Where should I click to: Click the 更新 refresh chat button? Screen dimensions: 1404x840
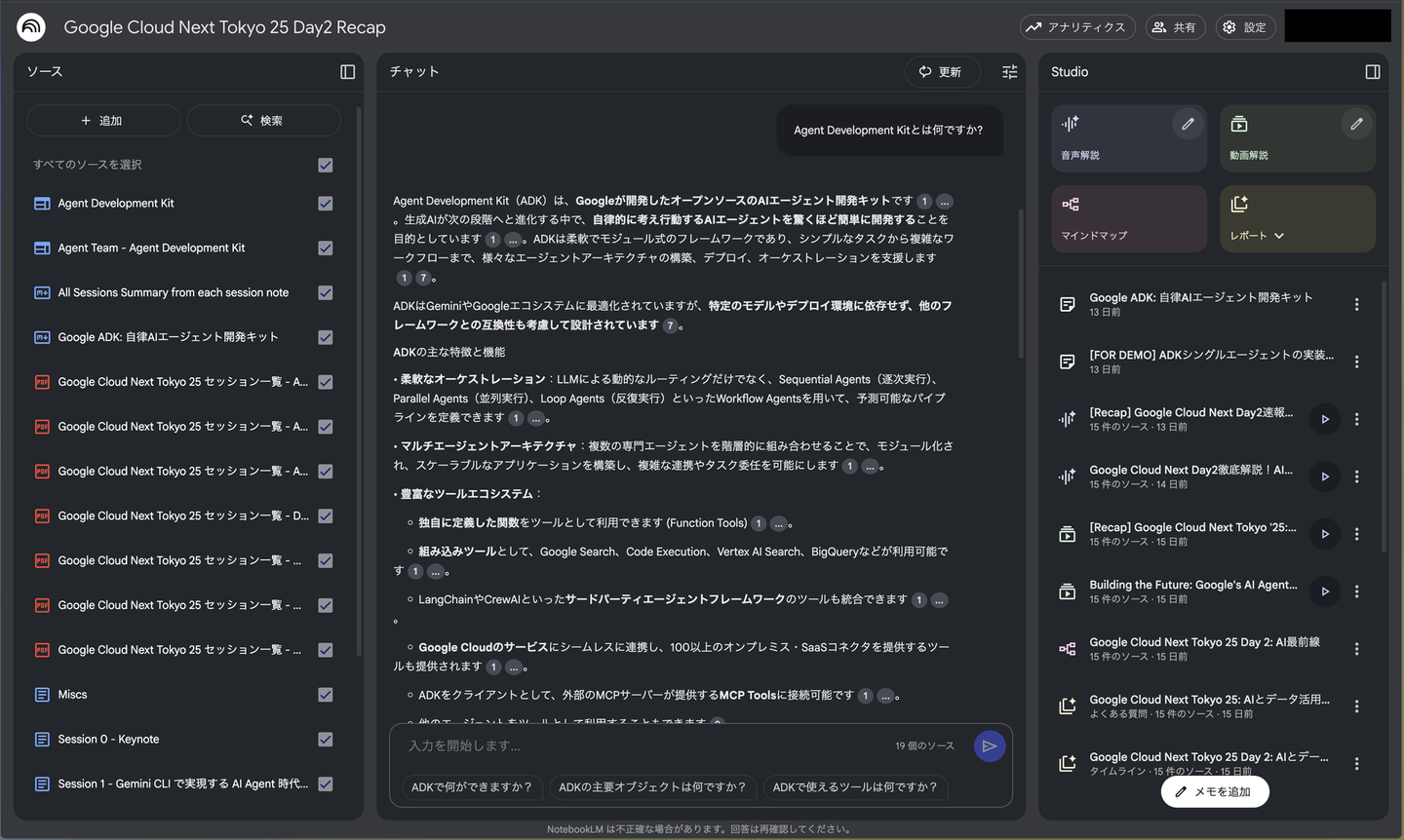click(942, 72)
